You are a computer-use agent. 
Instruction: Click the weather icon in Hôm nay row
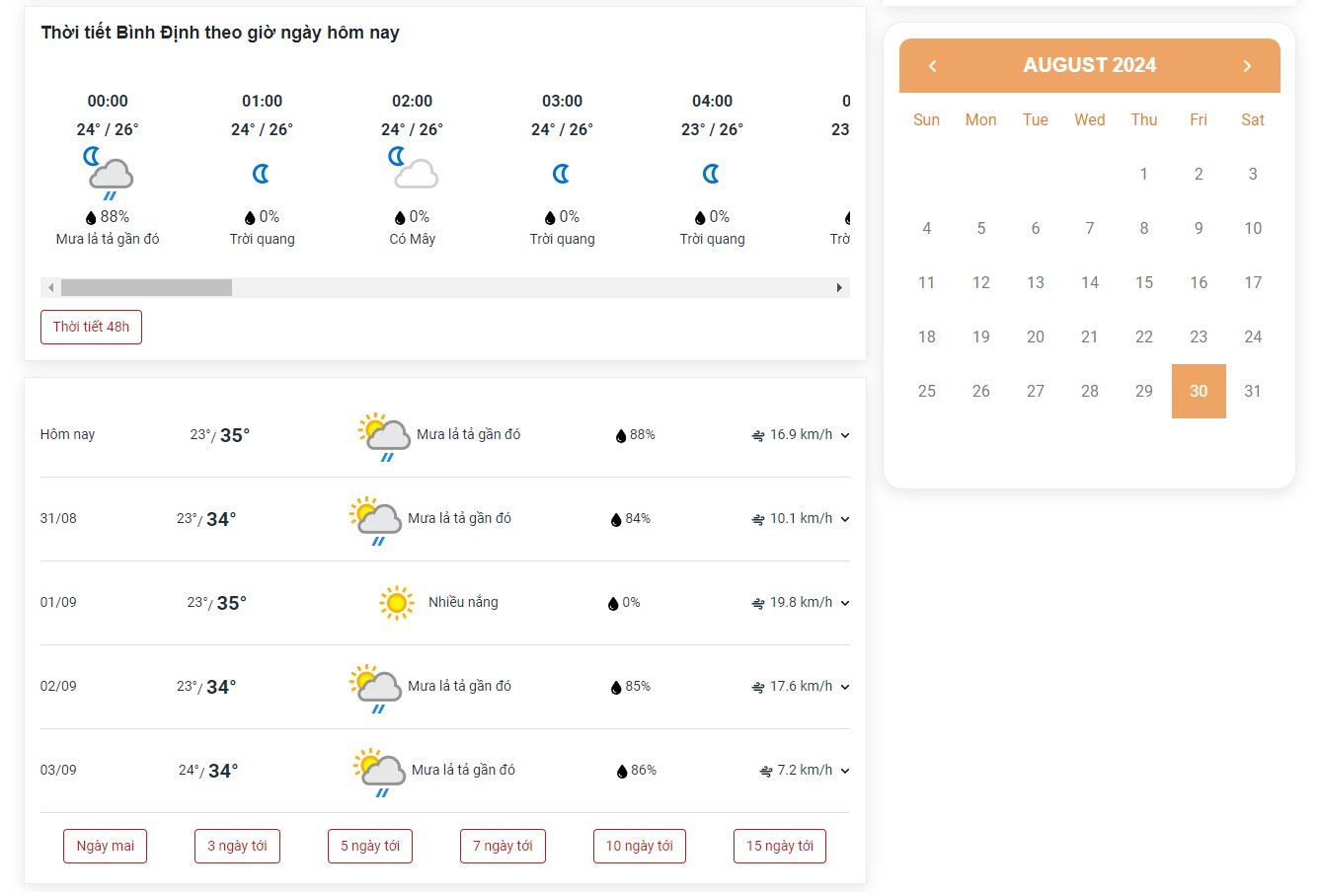point(385,437)
